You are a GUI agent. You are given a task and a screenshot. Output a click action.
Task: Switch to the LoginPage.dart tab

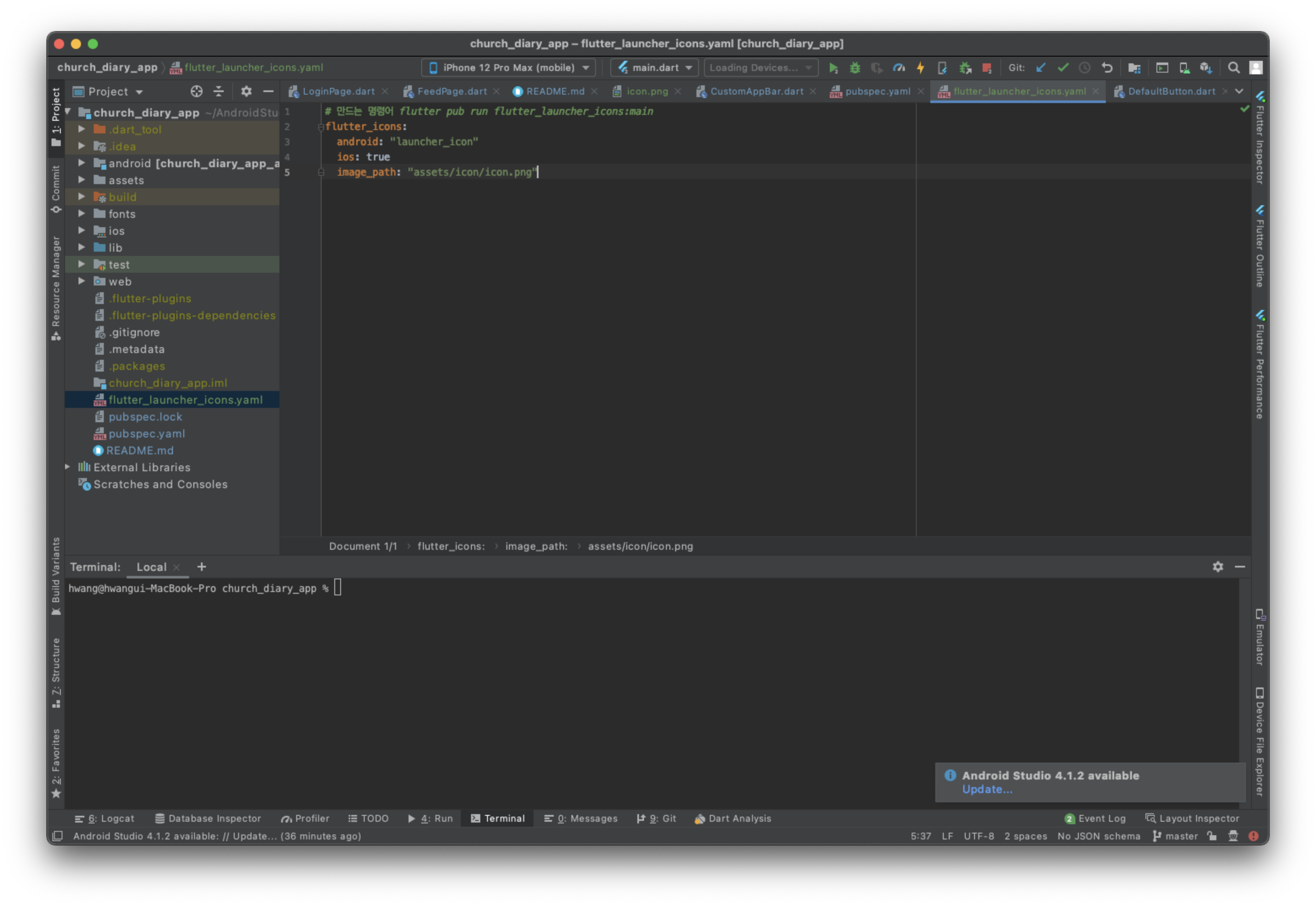pyautogui.click(x=338, y=92)
